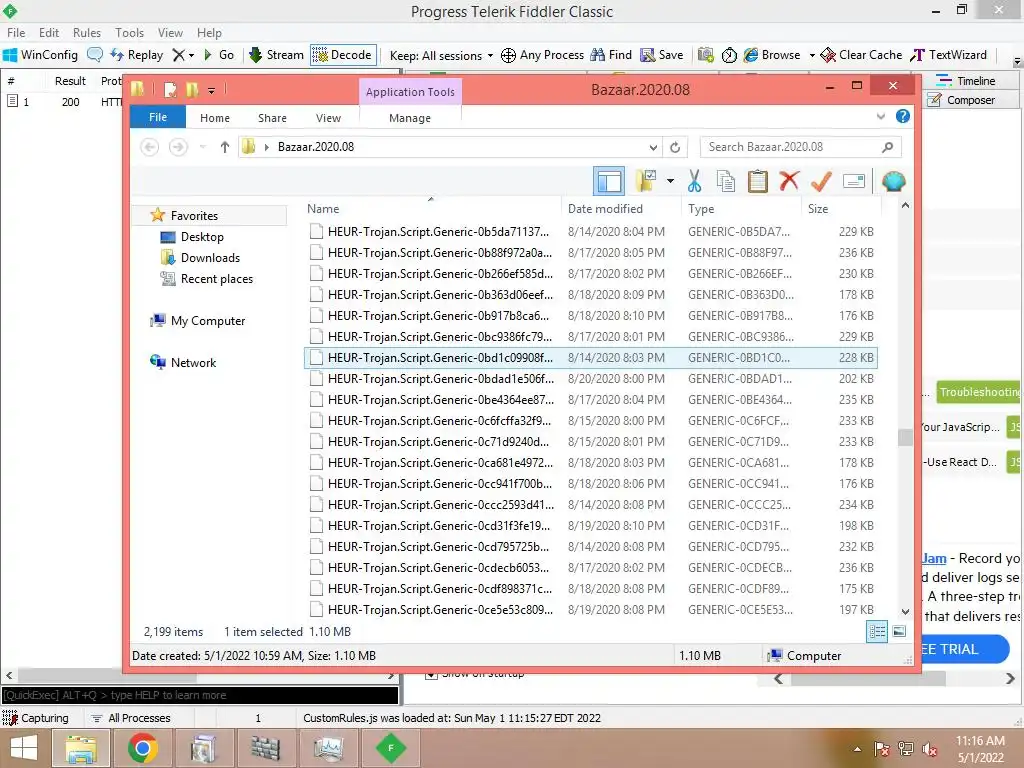Click the file list vertical scrollbar thumb

[x=905, y=437]
